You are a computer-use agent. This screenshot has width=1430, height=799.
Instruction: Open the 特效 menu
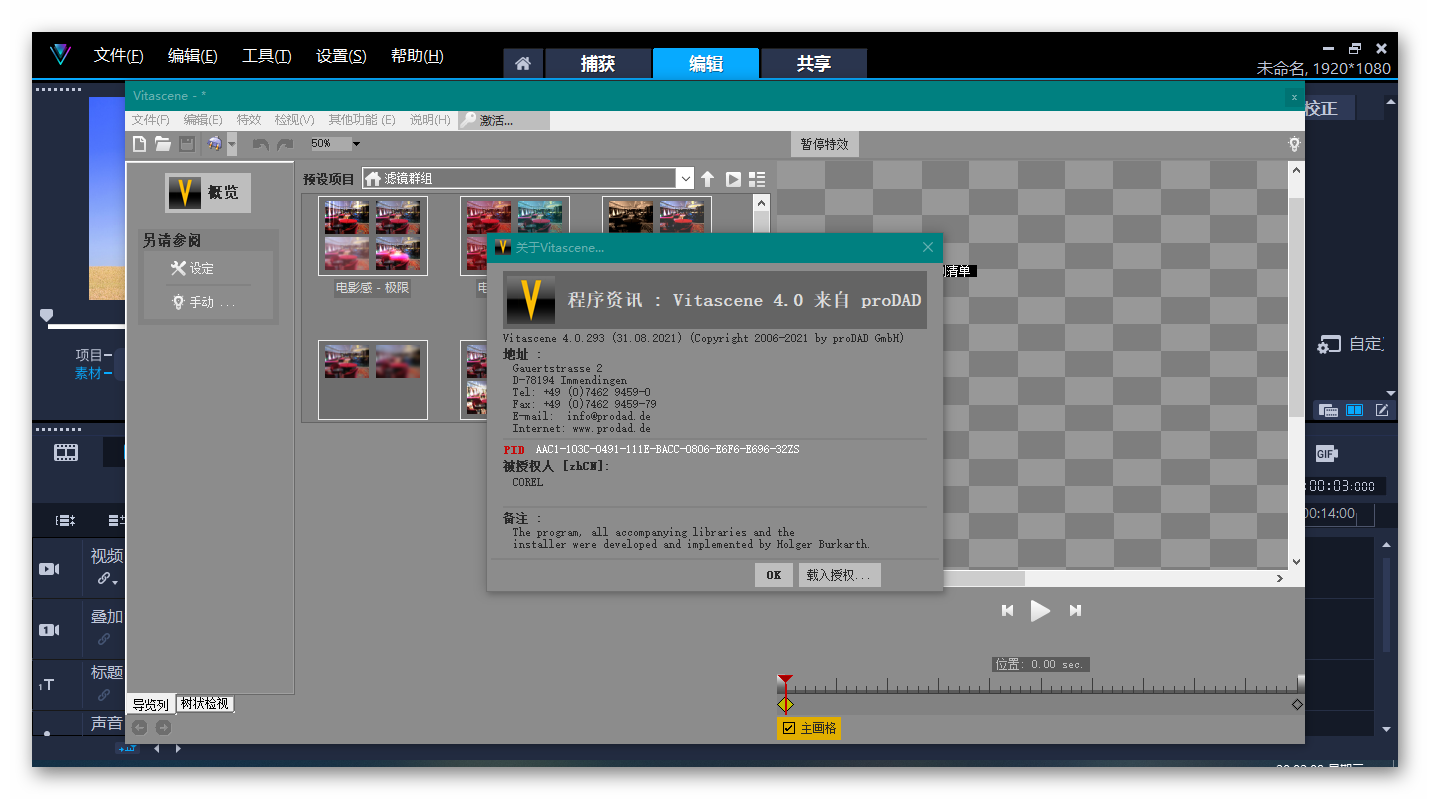point(249,120)
